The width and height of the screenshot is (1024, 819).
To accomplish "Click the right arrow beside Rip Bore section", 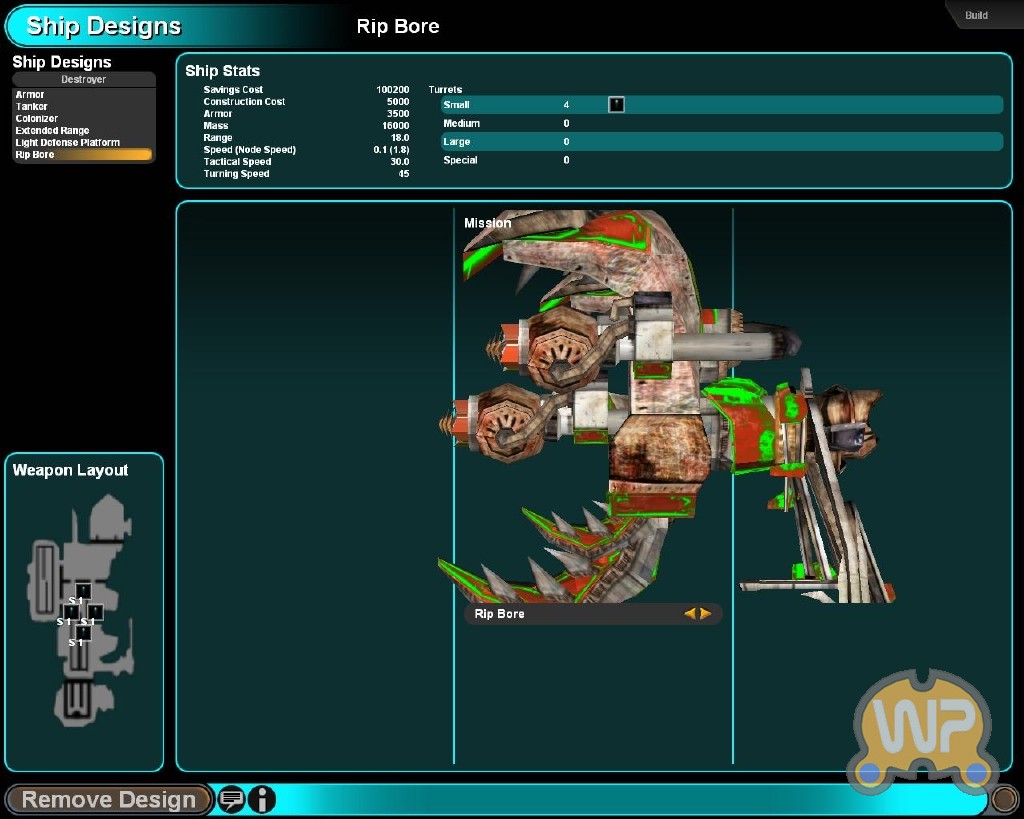I will (x=706, y=614).
